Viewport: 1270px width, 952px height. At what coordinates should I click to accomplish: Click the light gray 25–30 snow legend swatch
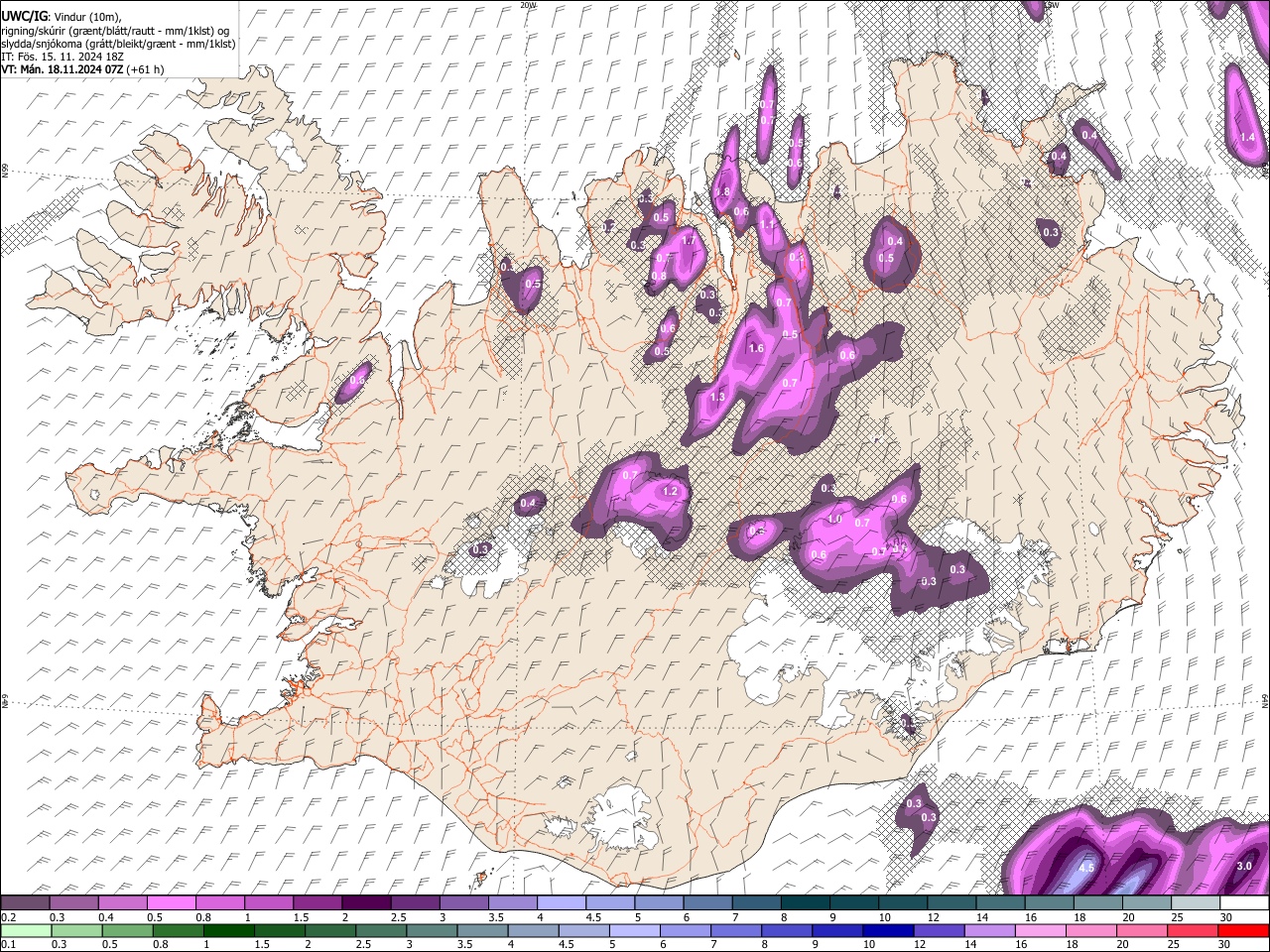1197,902
